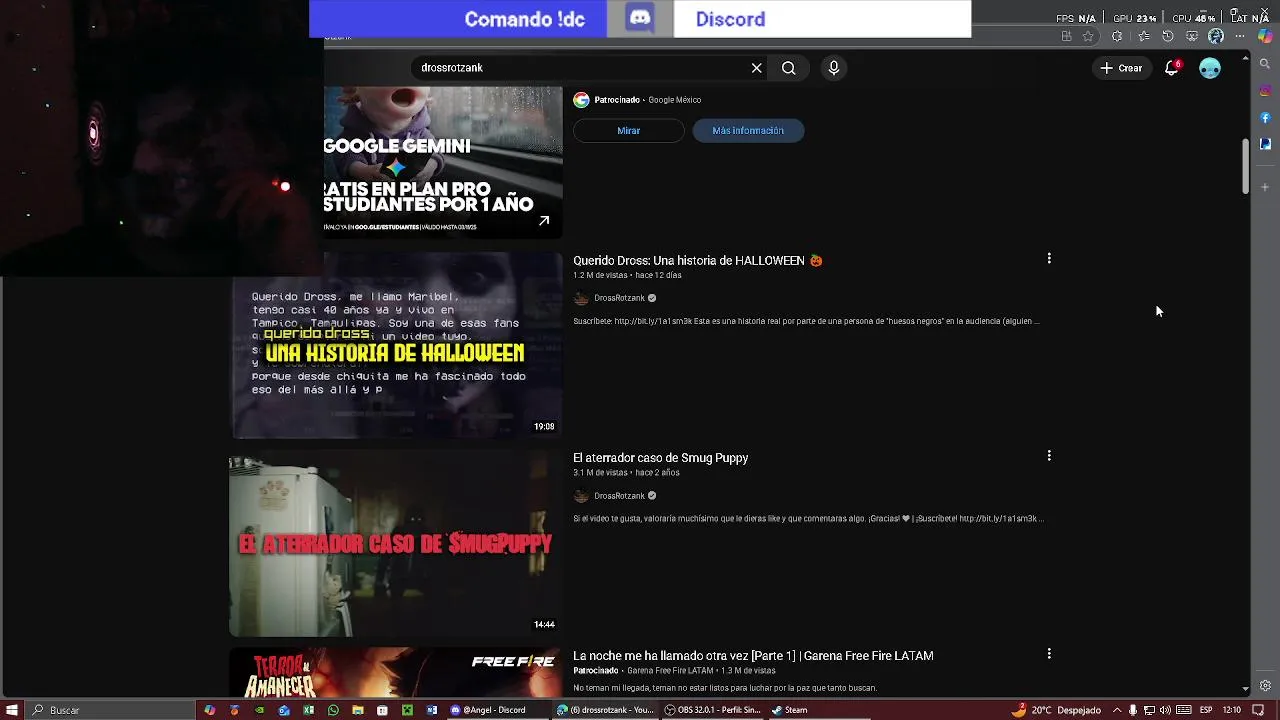The width and height of the screenshot is (1280, 720).
Task: Open La noche me ha llamado title
Action: click(753, 656)
